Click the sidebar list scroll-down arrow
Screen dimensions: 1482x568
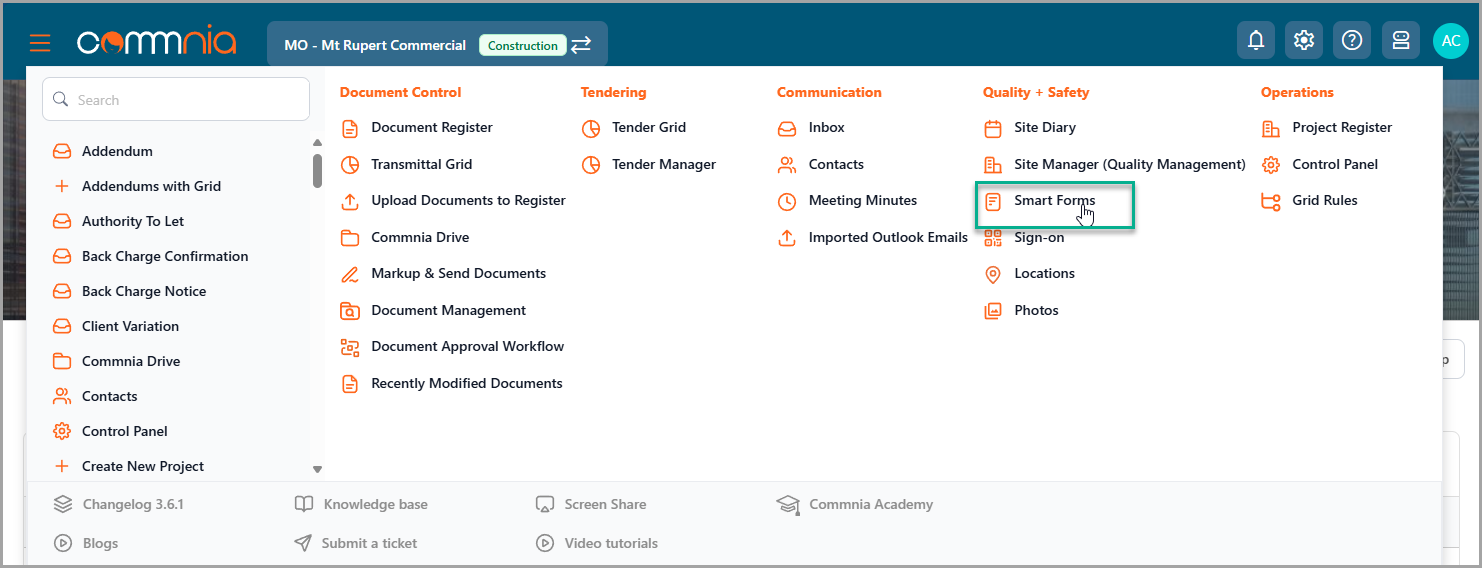point(317,469)
